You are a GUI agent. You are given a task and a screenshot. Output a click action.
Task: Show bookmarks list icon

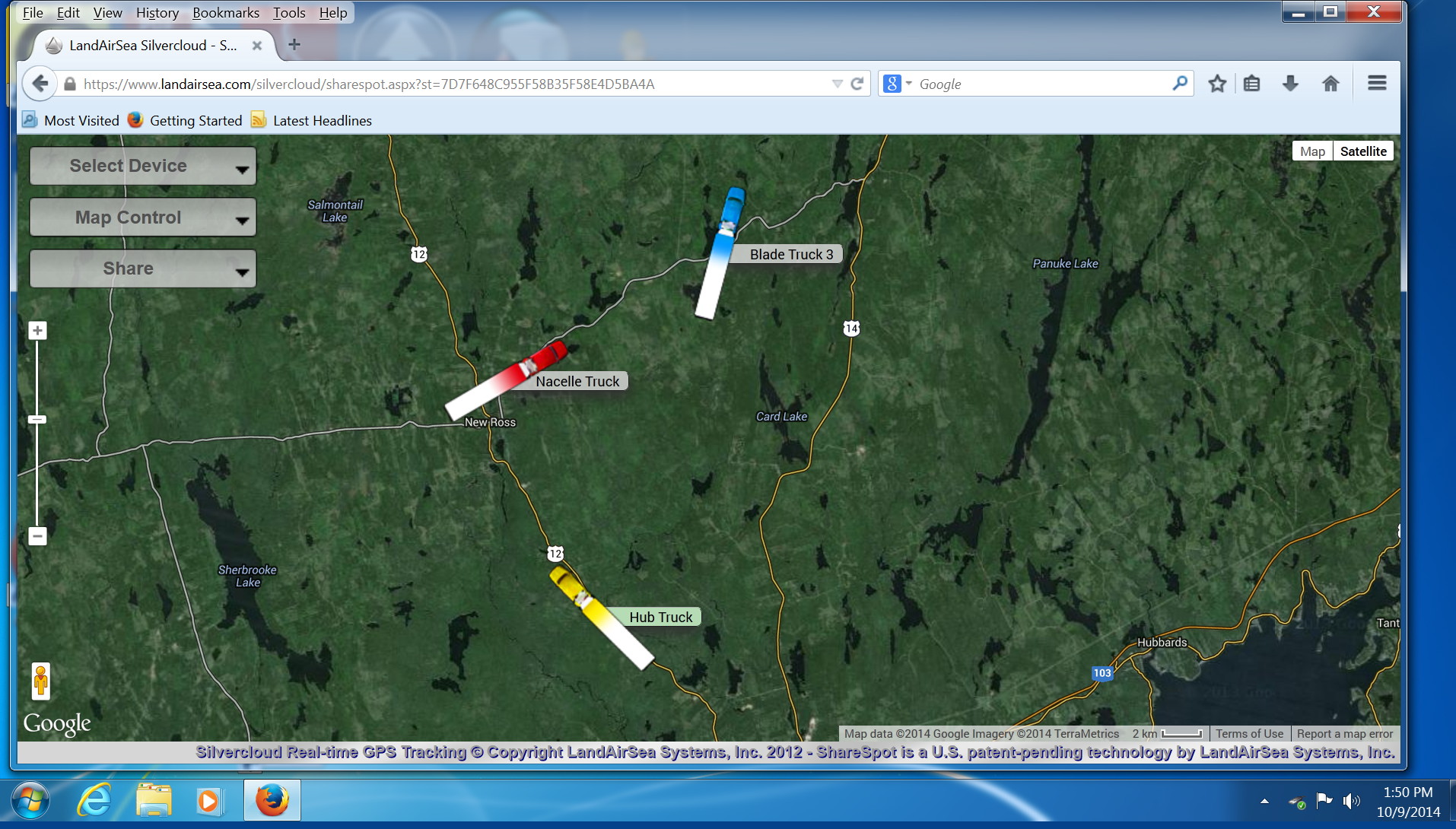pos(1251,84)
